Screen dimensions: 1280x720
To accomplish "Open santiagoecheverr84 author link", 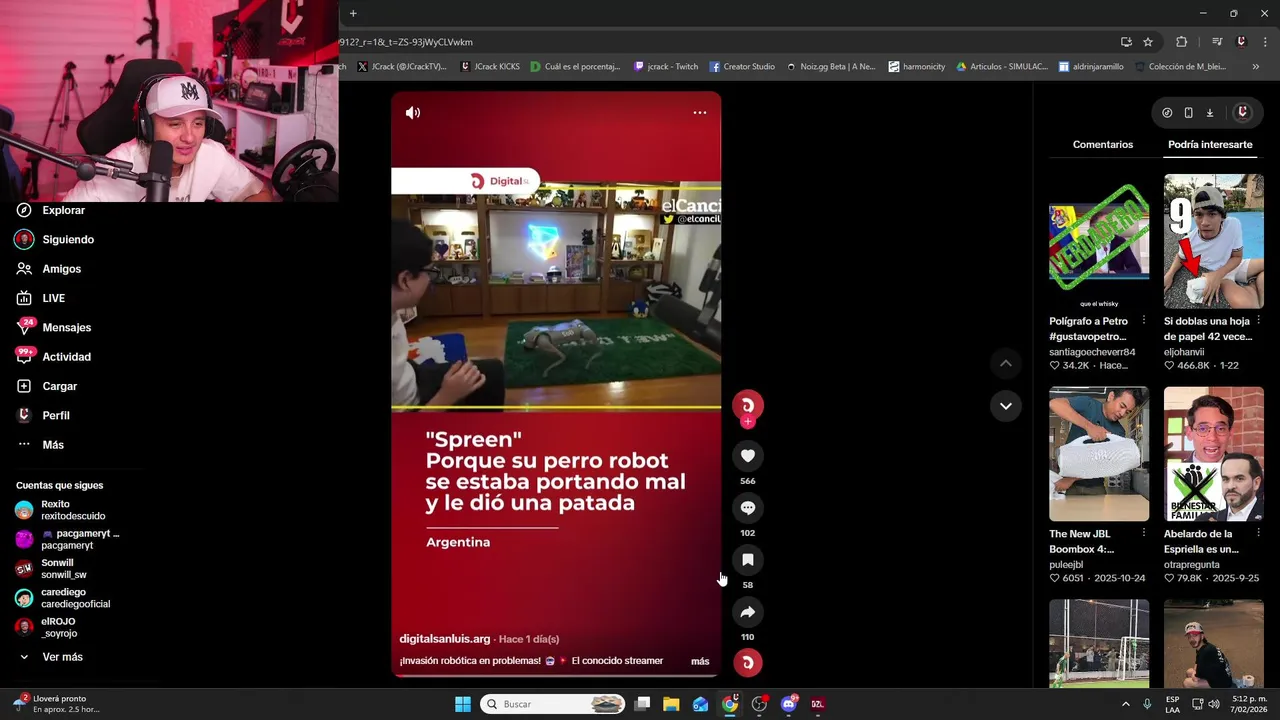I will tap(1092, 352).
